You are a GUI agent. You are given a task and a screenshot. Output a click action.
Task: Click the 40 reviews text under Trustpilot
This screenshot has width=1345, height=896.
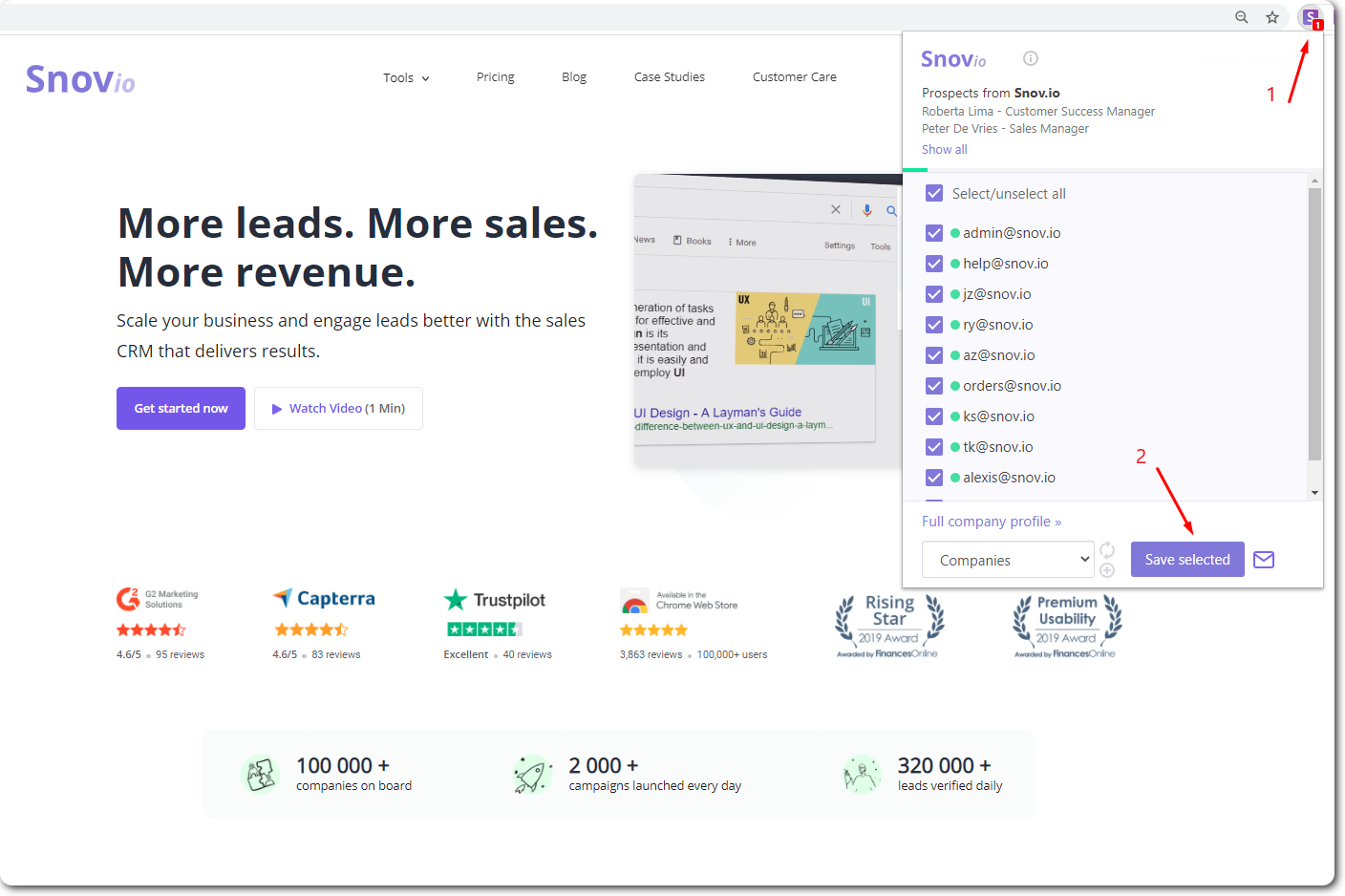527,655
